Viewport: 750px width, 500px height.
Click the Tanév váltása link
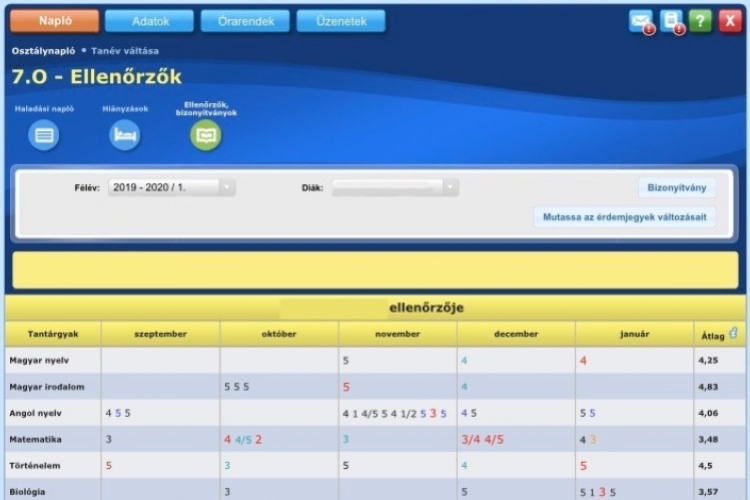[125, 51]
